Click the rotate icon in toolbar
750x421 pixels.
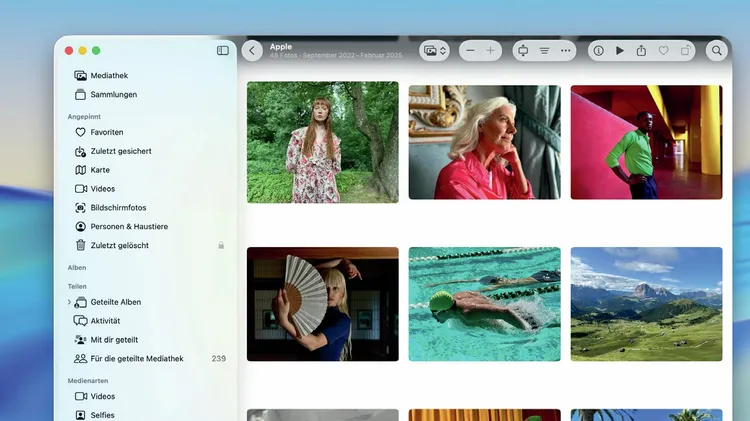(686, 50)
